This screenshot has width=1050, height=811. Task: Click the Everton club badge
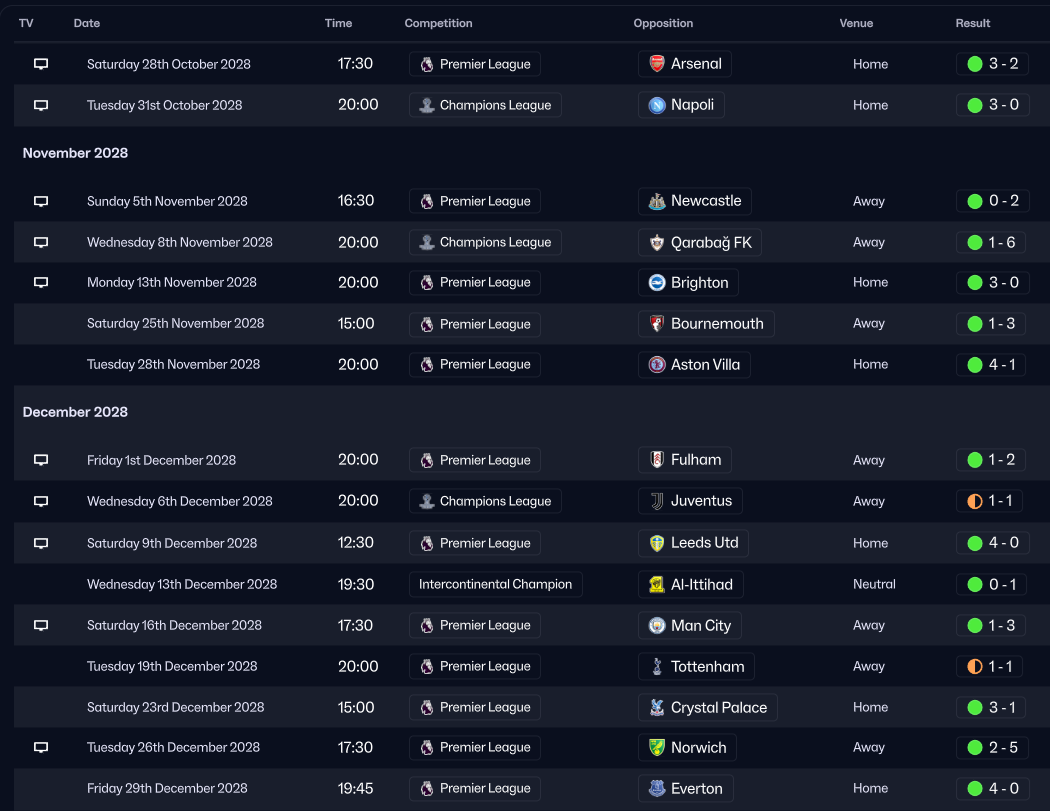(657, 788)
